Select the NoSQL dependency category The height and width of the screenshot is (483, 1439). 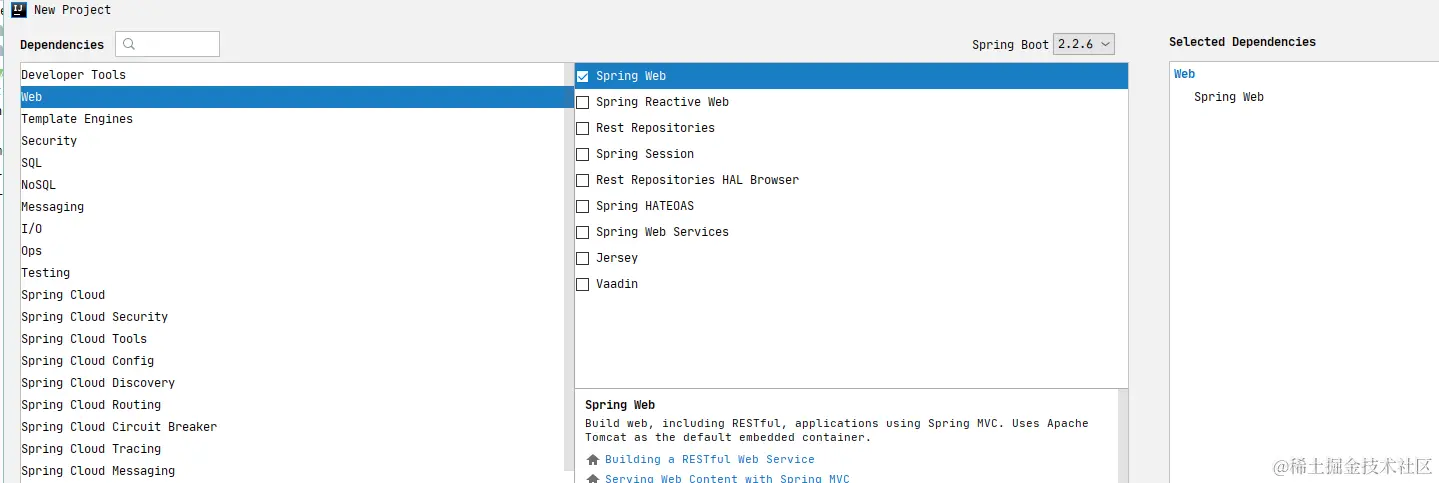point(39,185)
